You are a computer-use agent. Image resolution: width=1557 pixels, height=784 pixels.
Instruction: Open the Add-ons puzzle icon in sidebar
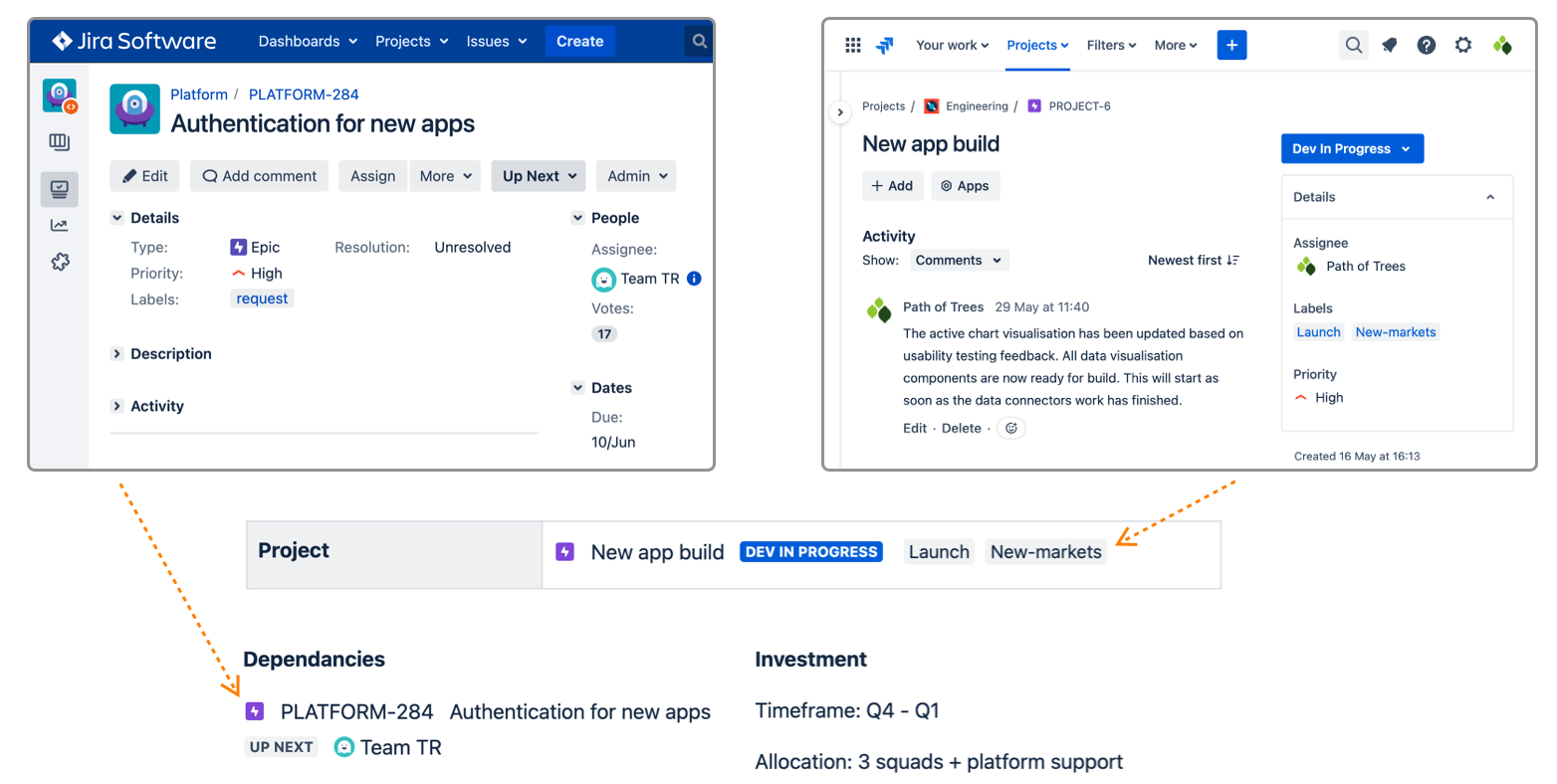[59, 262]
